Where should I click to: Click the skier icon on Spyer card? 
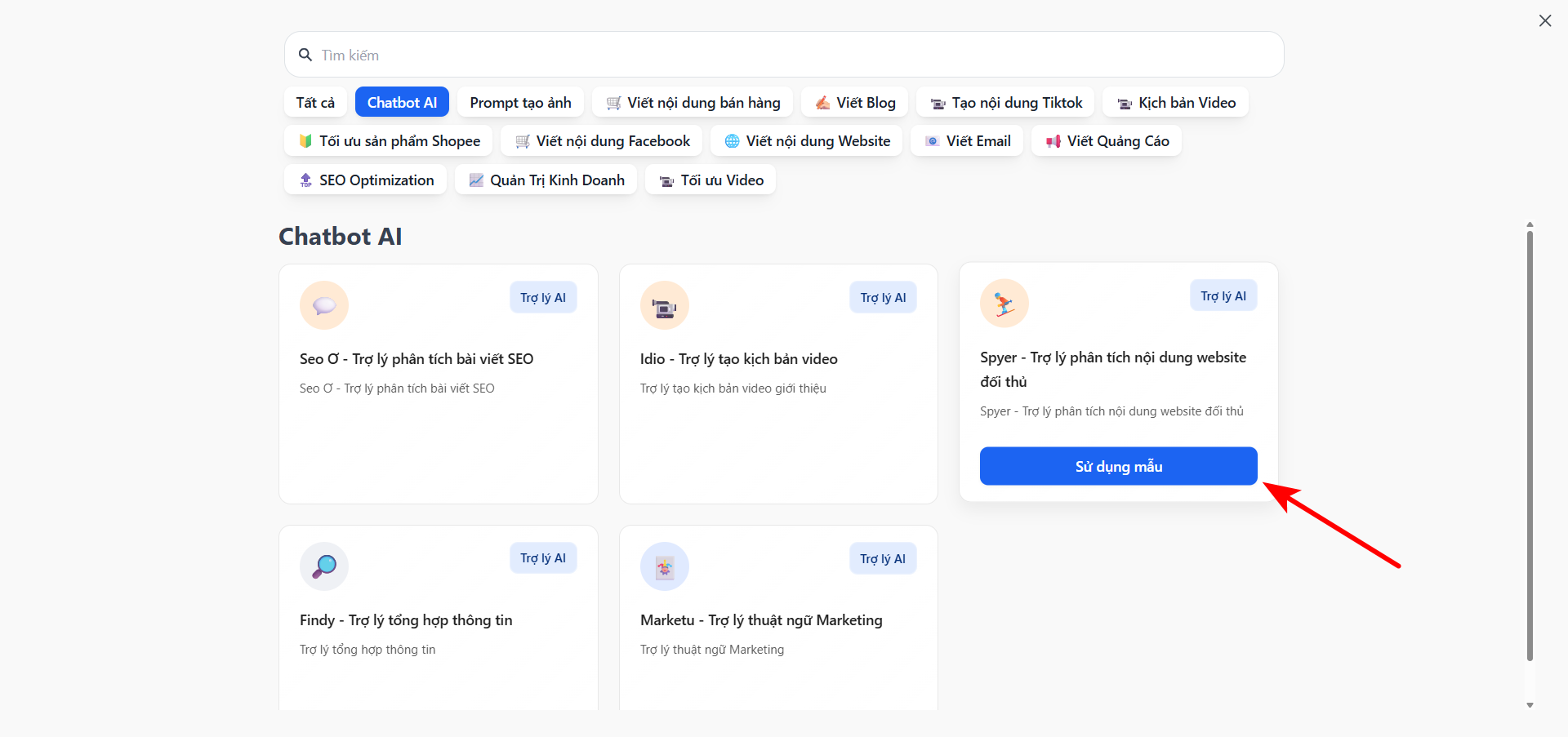tap(1004, 304)
